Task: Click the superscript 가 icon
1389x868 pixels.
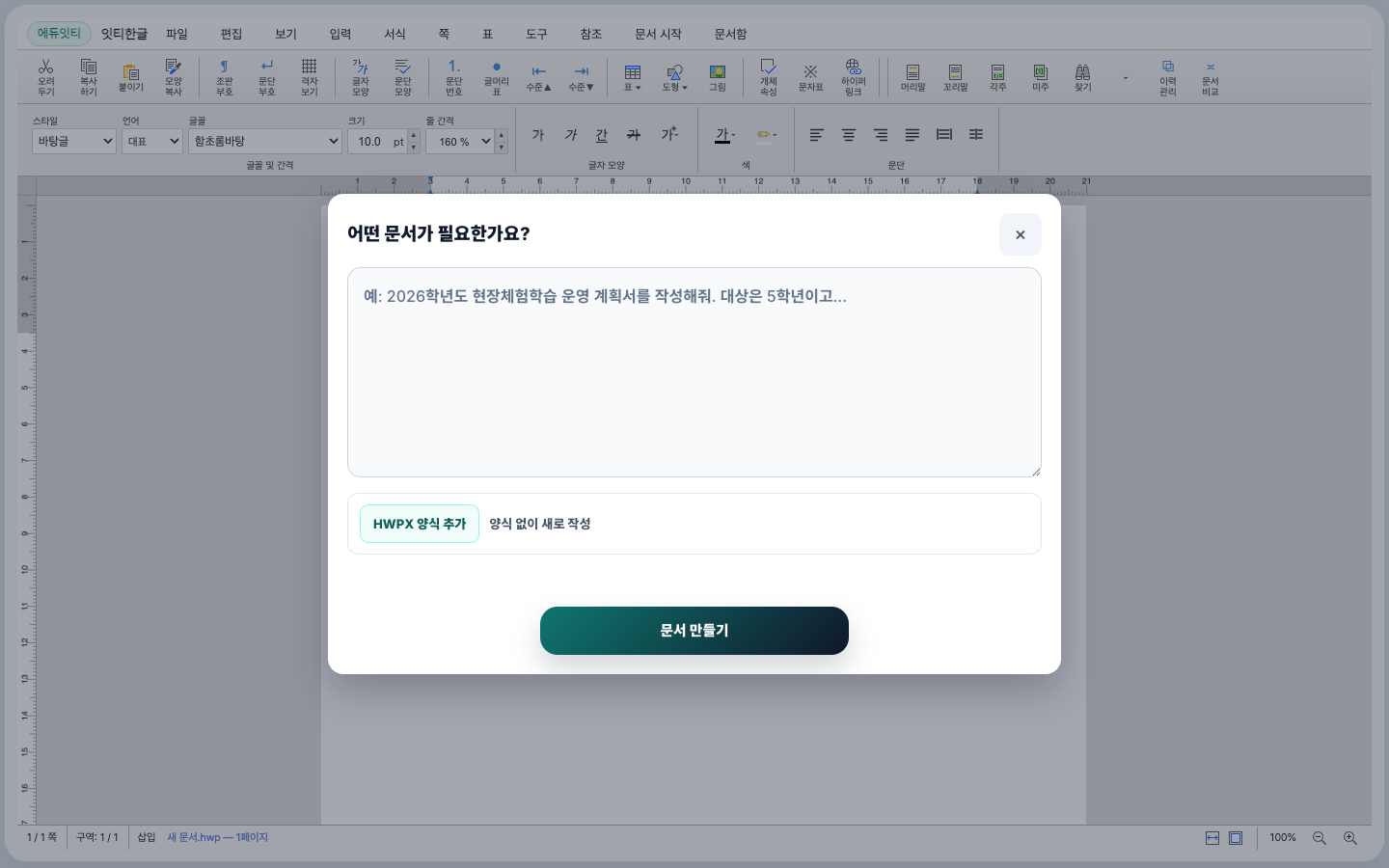Action: (x=669, y=135)
